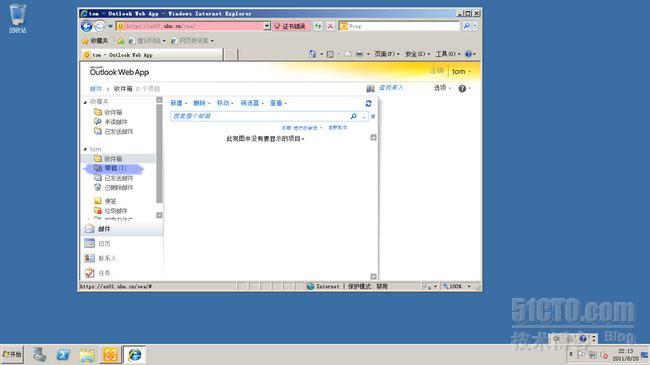Click the OWA help question mark icon
The width and height of the screenshot is (650, 365).
[x=462, y=88]
